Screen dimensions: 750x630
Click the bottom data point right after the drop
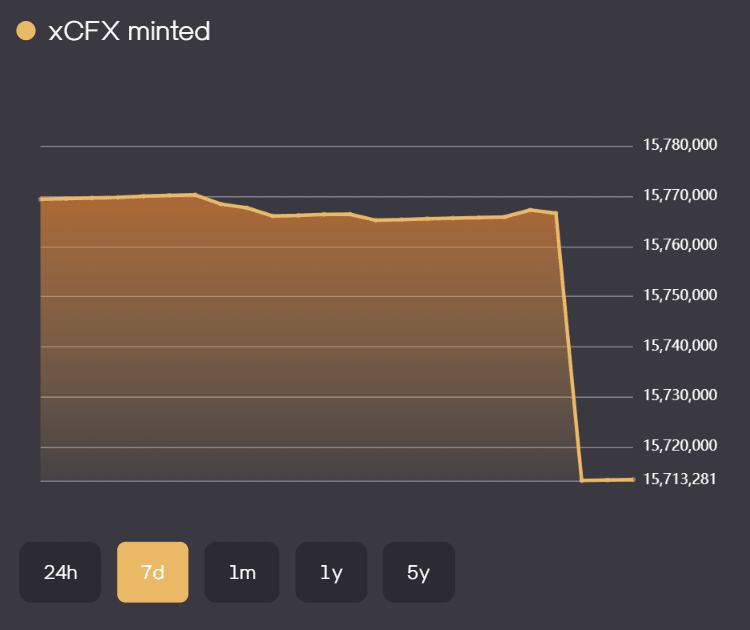click(582, 481)
